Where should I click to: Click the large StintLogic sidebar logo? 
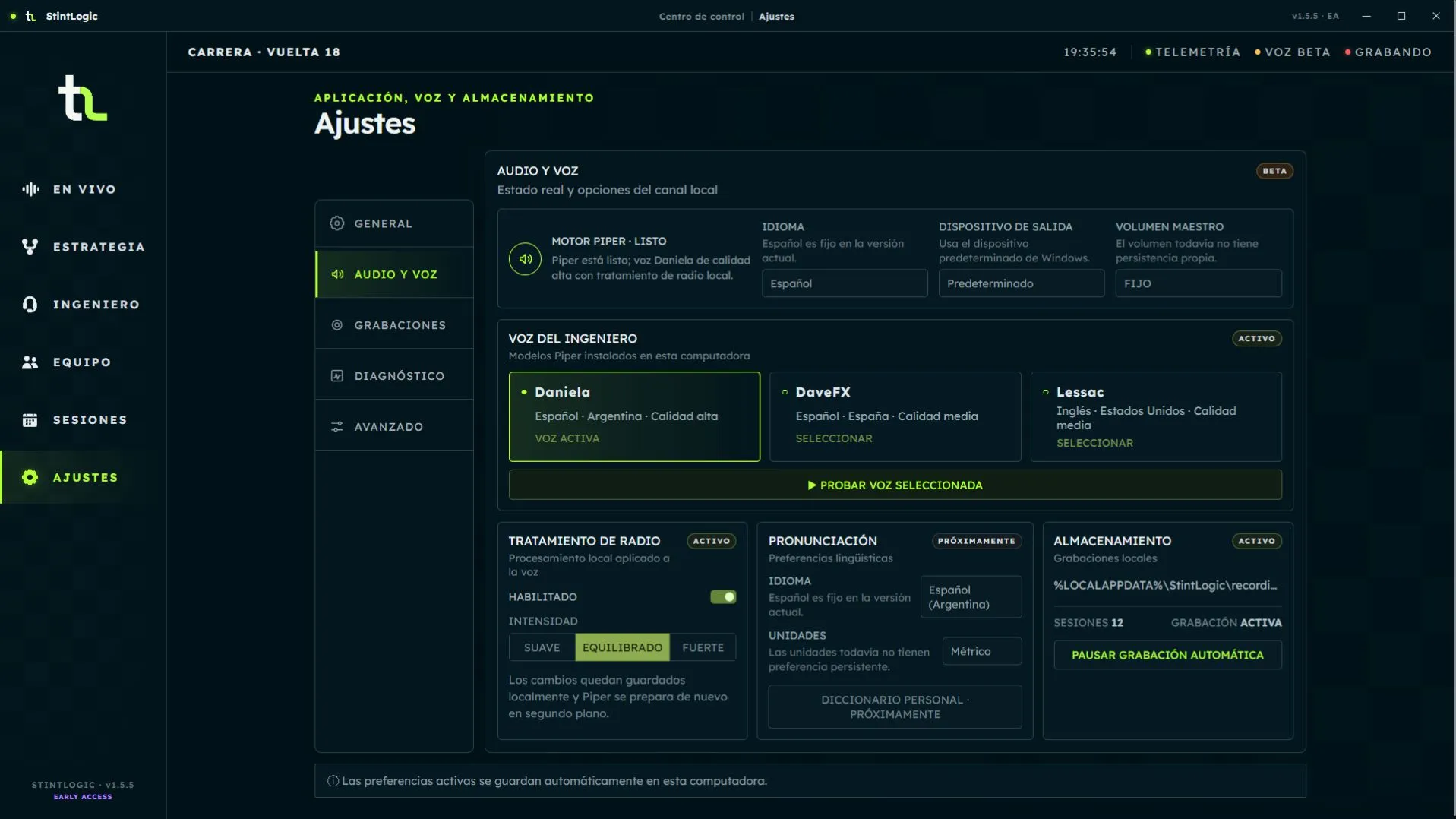pos(83,98)
